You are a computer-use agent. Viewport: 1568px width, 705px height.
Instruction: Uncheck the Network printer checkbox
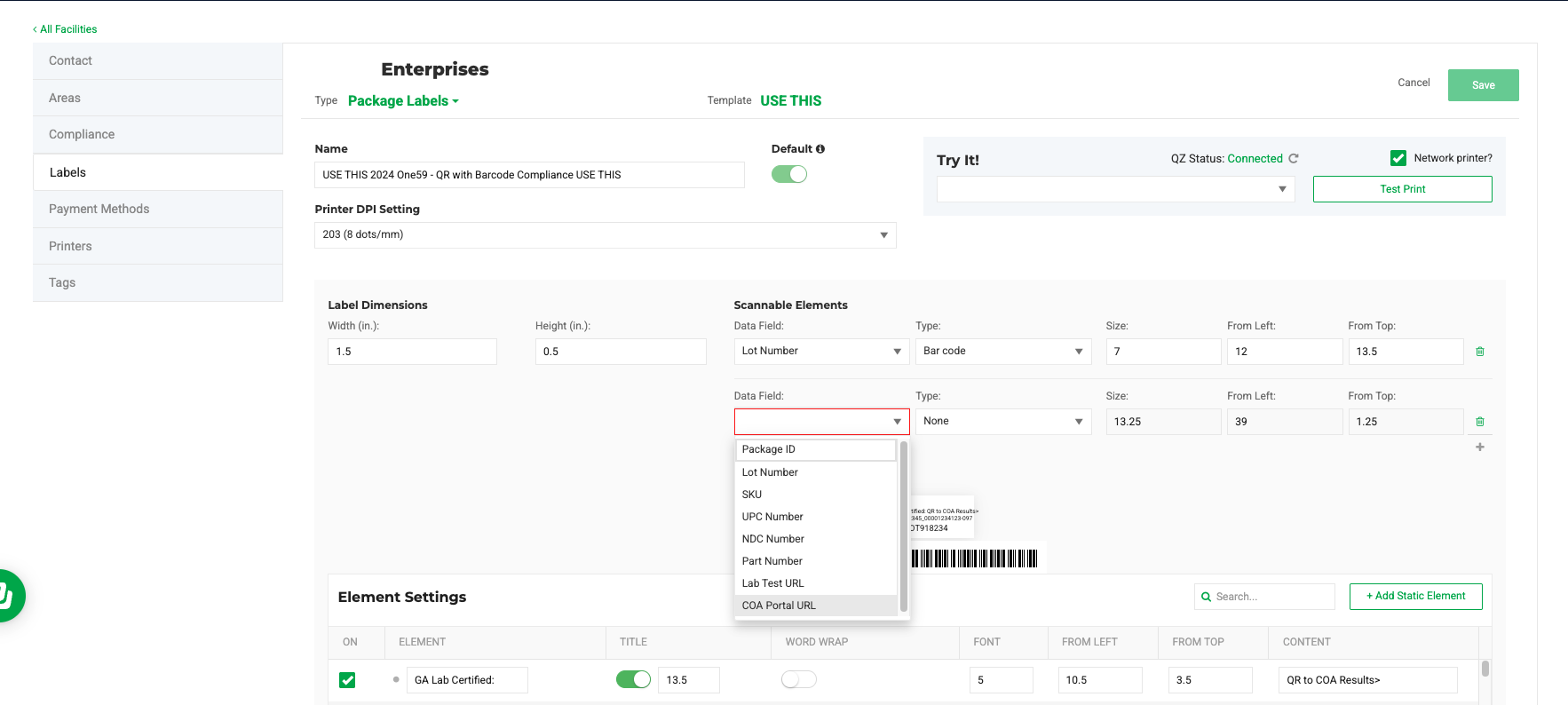point(1398,158)
